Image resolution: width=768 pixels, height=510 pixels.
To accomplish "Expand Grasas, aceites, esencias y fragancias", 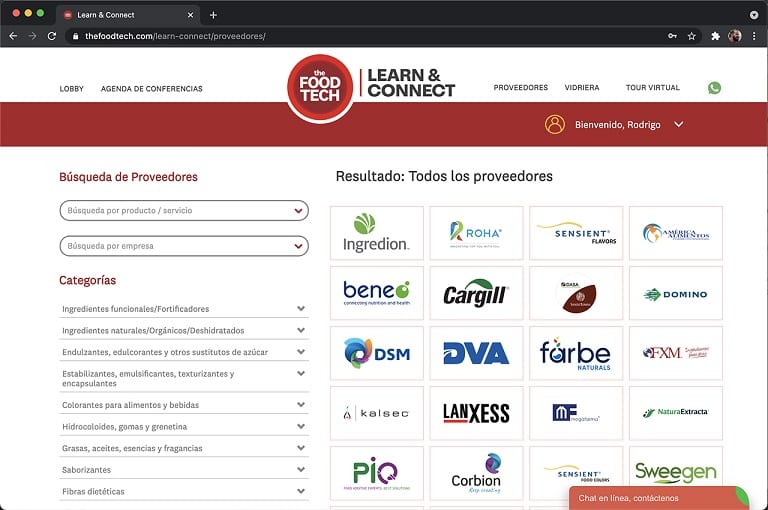I will 184,448.
